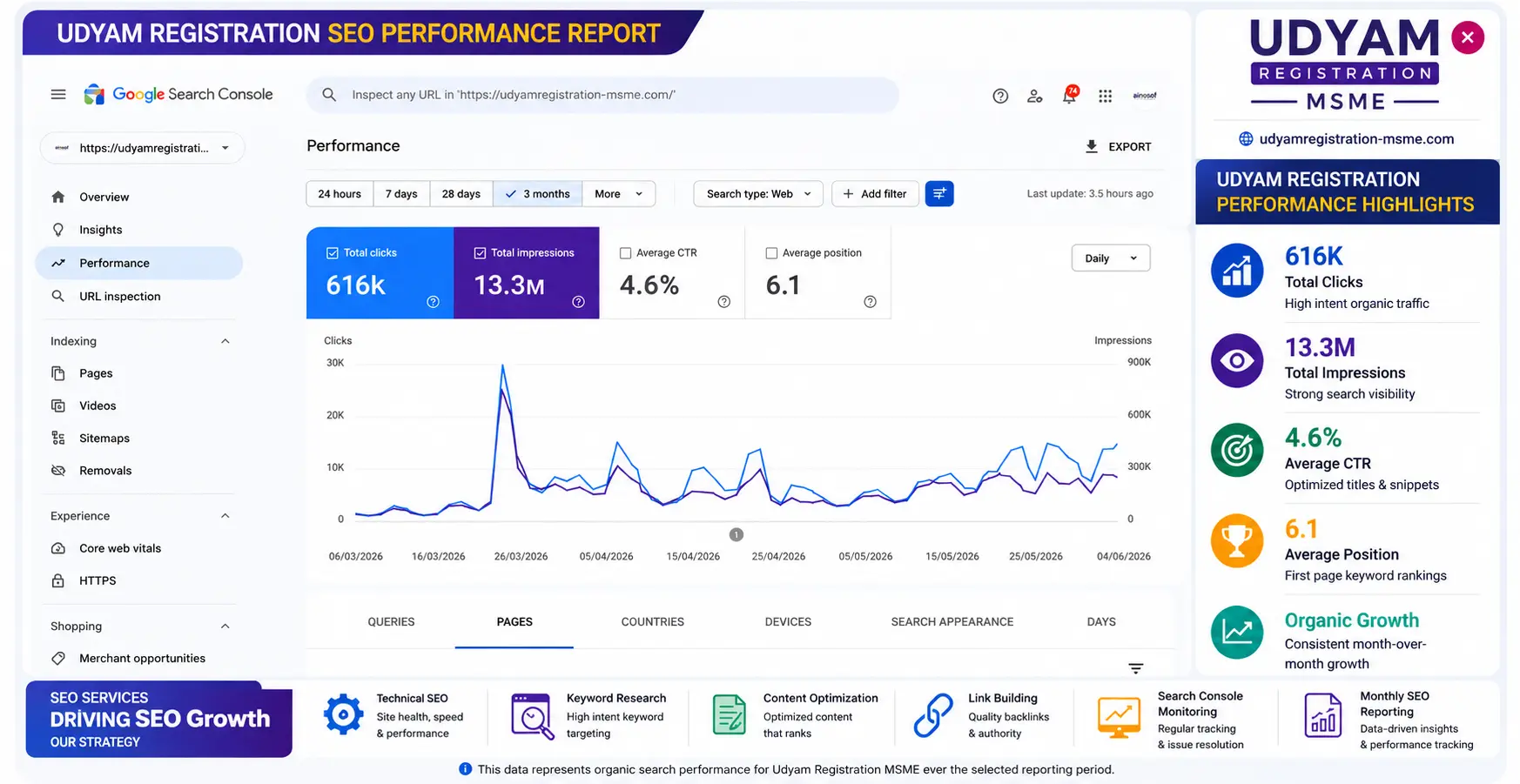Click the table filter rows icon
Image resolution: width=1520 pixels, height=784 pixels.
tap(1135, 668)
